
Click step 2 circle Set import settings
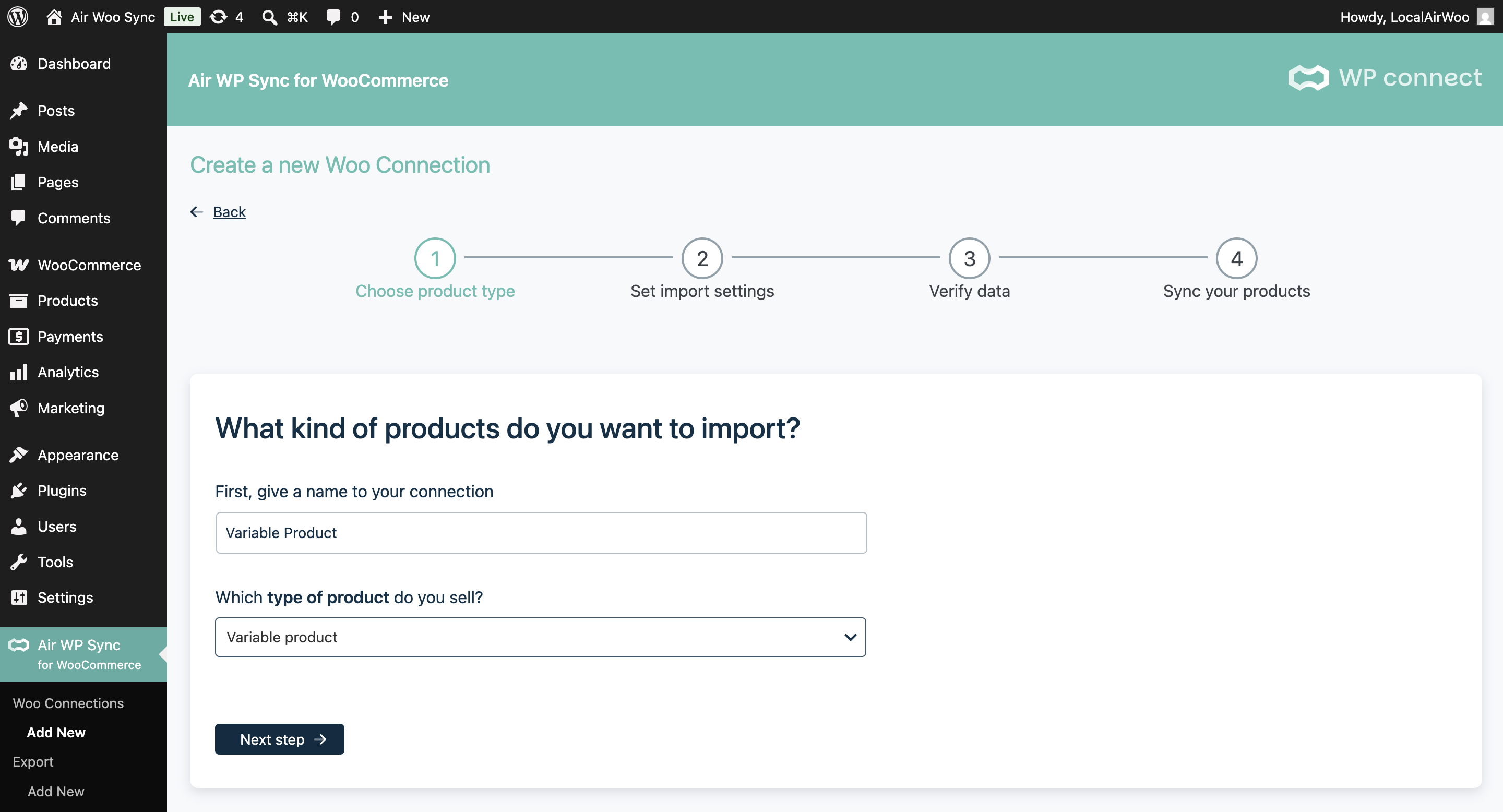tap(702, 258)
